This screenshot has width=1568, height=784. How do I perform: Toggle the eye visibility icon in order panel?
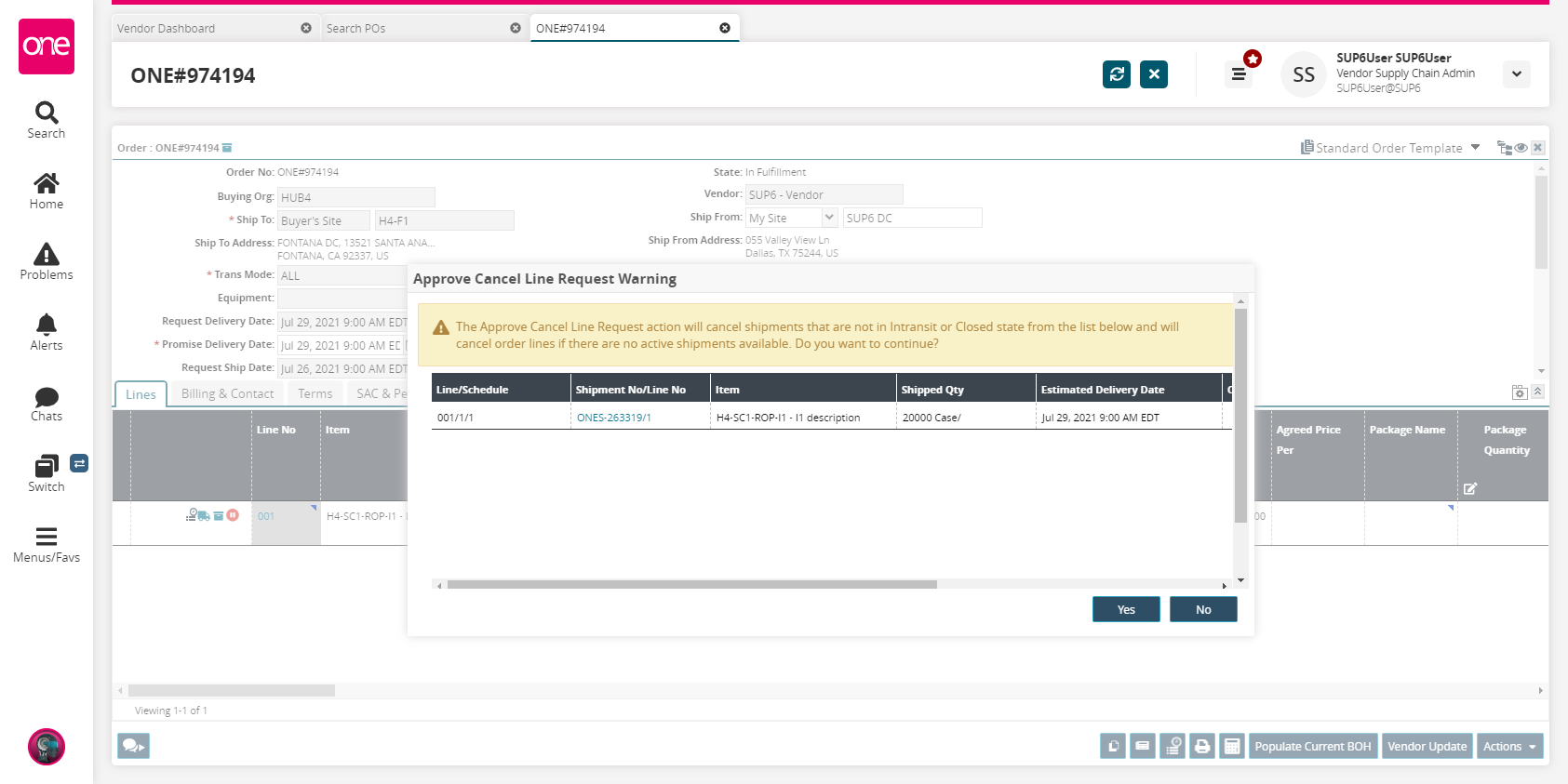pos(1521,148)
